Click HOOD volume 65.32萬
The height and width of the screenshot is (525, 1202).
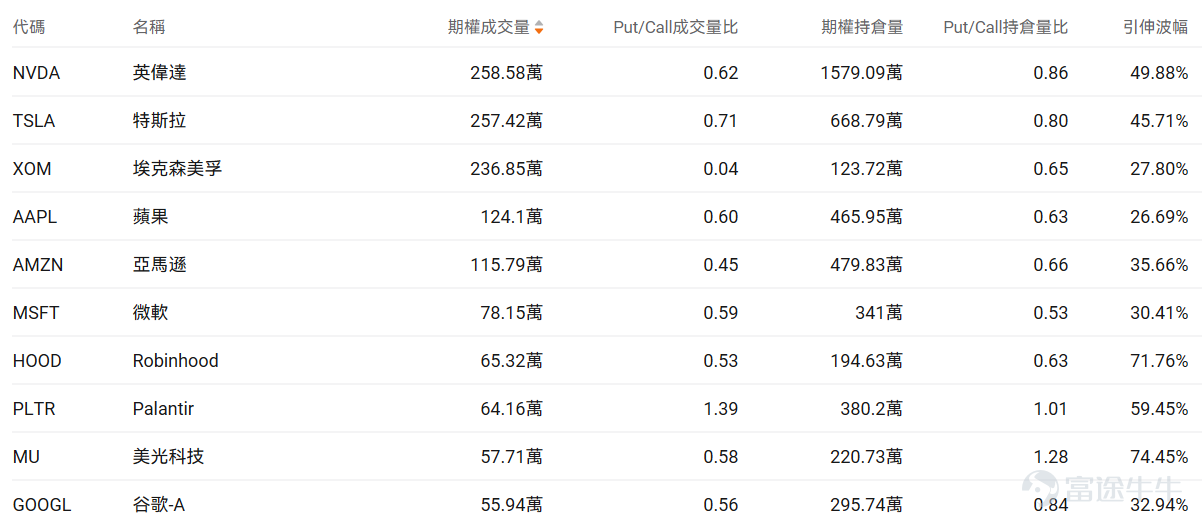point(512,361)
